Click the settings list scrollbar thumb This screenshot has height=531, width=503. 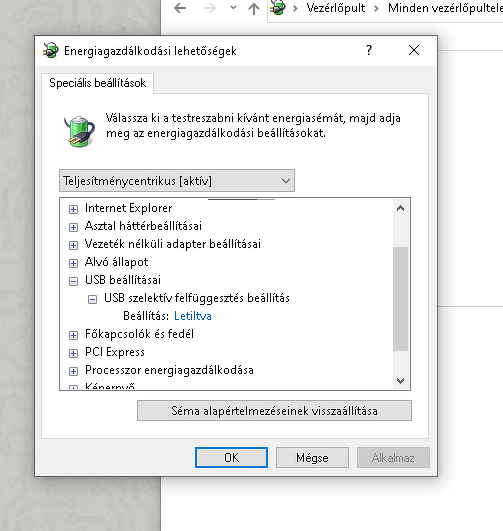pyautogui.click(x=400, y=299)
